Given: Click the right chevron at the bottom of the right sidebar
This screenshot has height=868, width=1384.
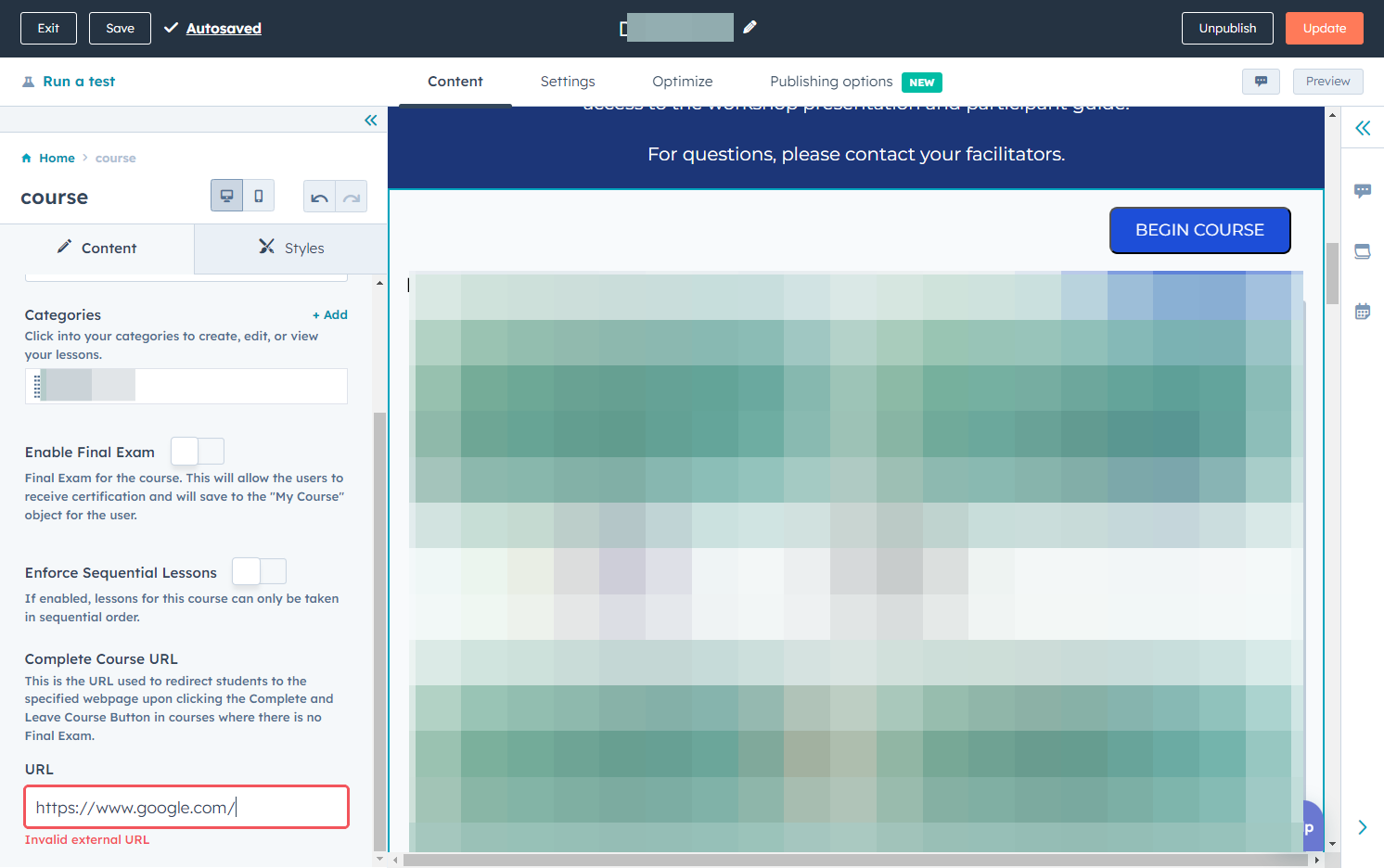Looking at the screenshot, I should click(1363, 827).
